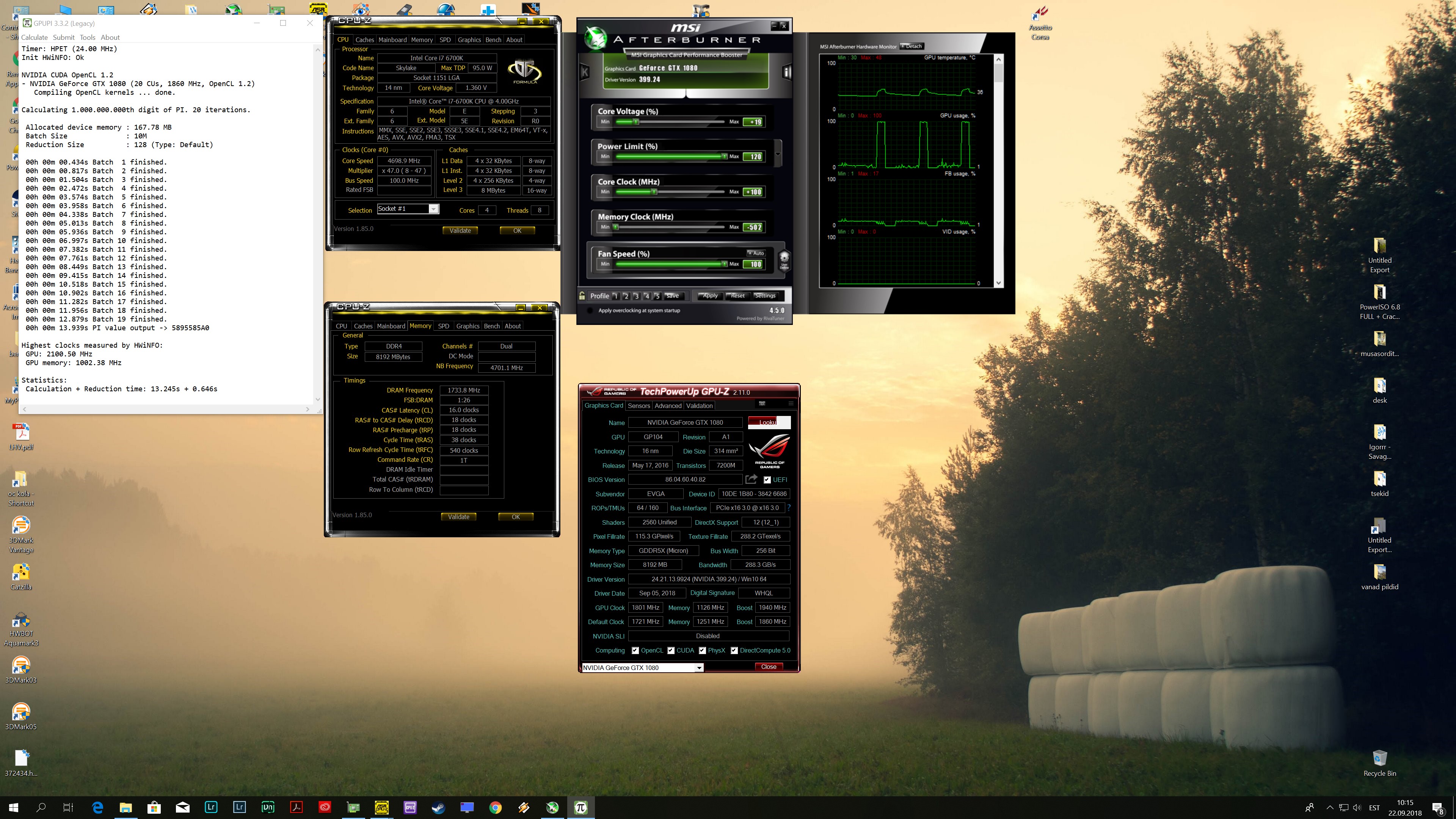Open Afterburner Settings button
Image resolution: width=1456 pixels, height=819 pixels.
click(x=765, y=296)
